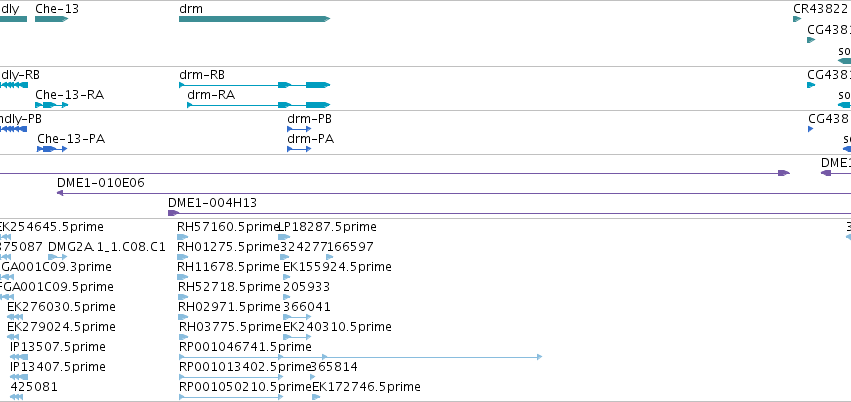851x402 pixels.
Task: Click the RH57160.5prime EST label
Action: pos(228,227)
